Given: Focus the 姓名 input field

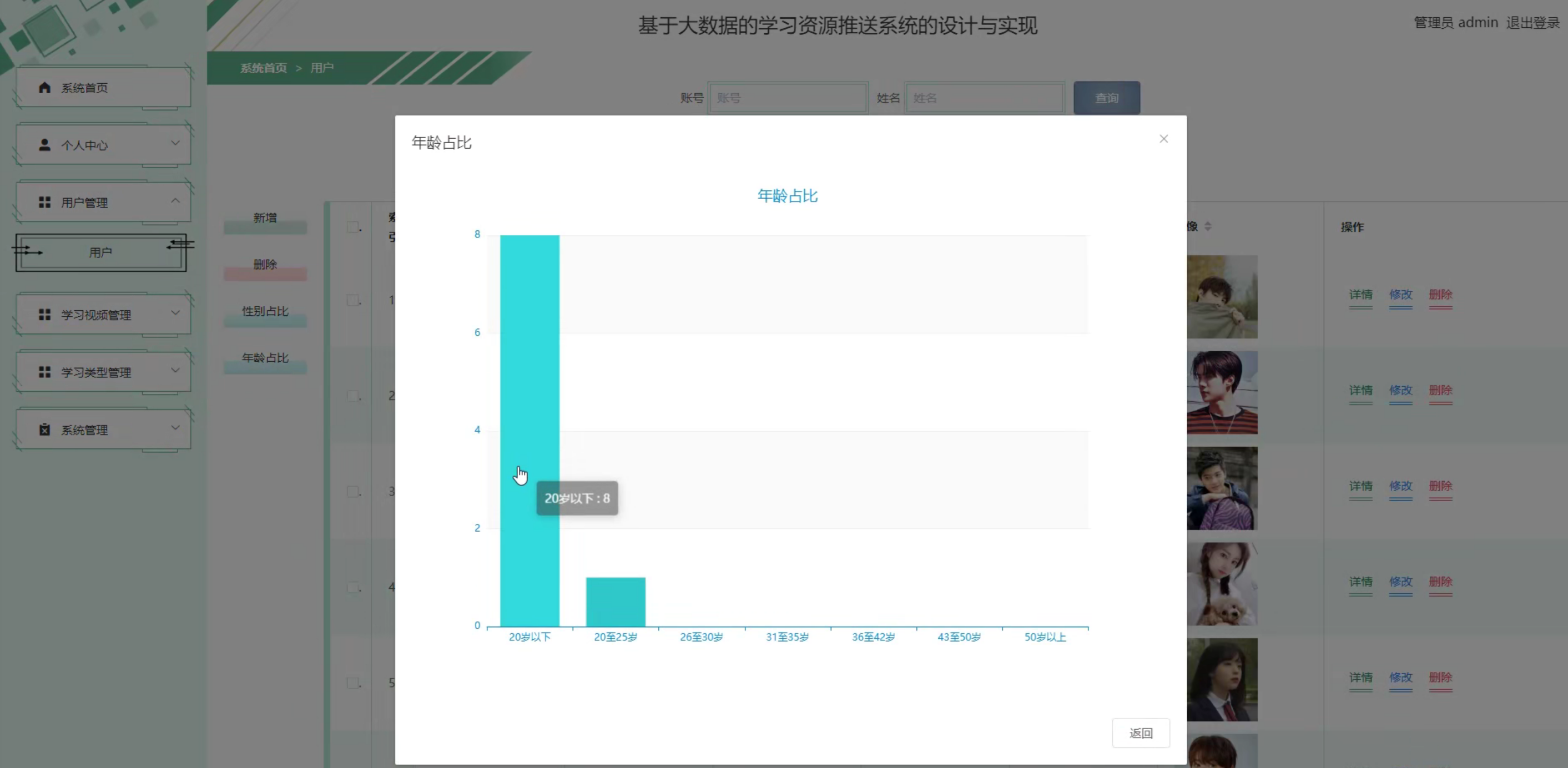Looking at the screenshot, I should (984, 98).
